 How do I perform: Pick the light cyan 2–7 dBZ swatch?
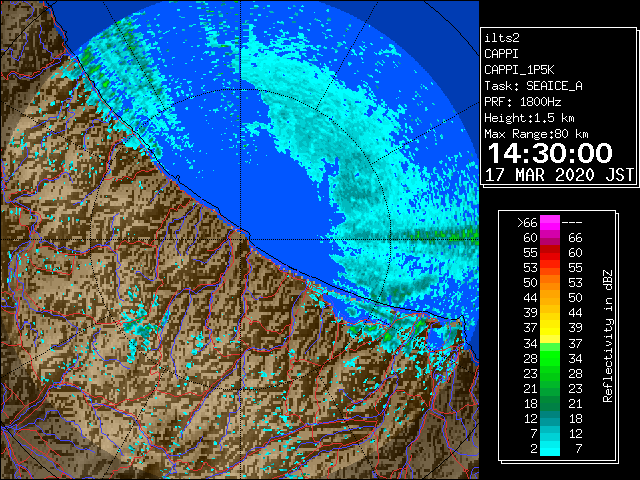[x=550, y=448]
